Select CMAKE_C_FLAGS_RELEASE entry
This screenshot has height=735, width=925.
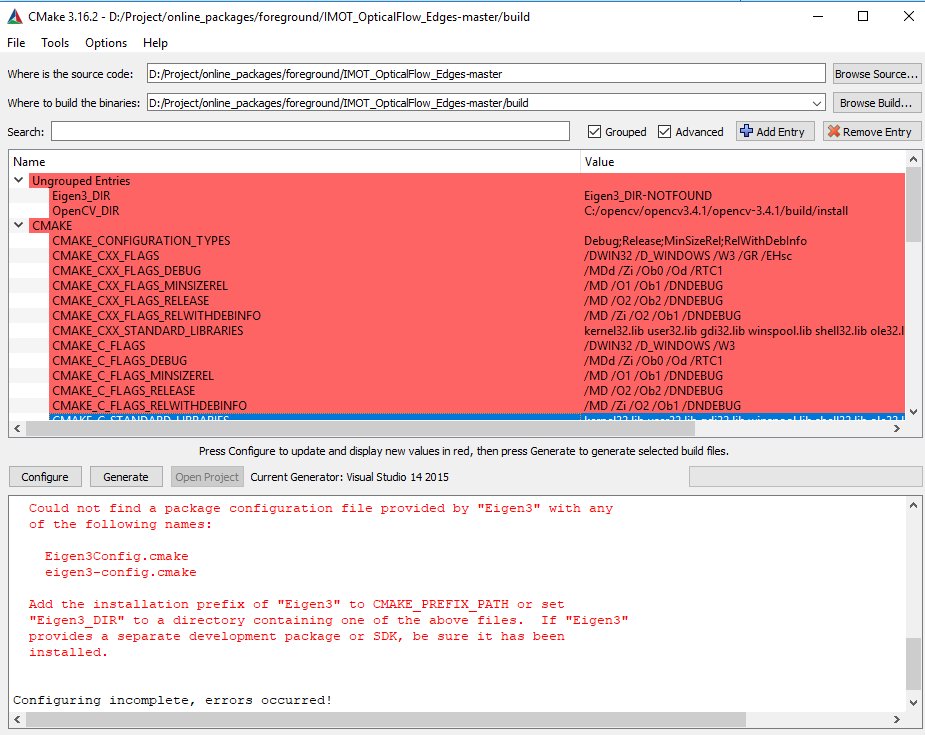click(x=123, y=391)
